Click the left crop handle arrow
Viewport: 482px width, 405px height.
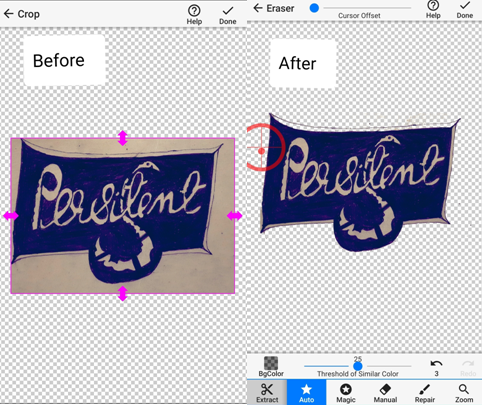tap(11, 216)
